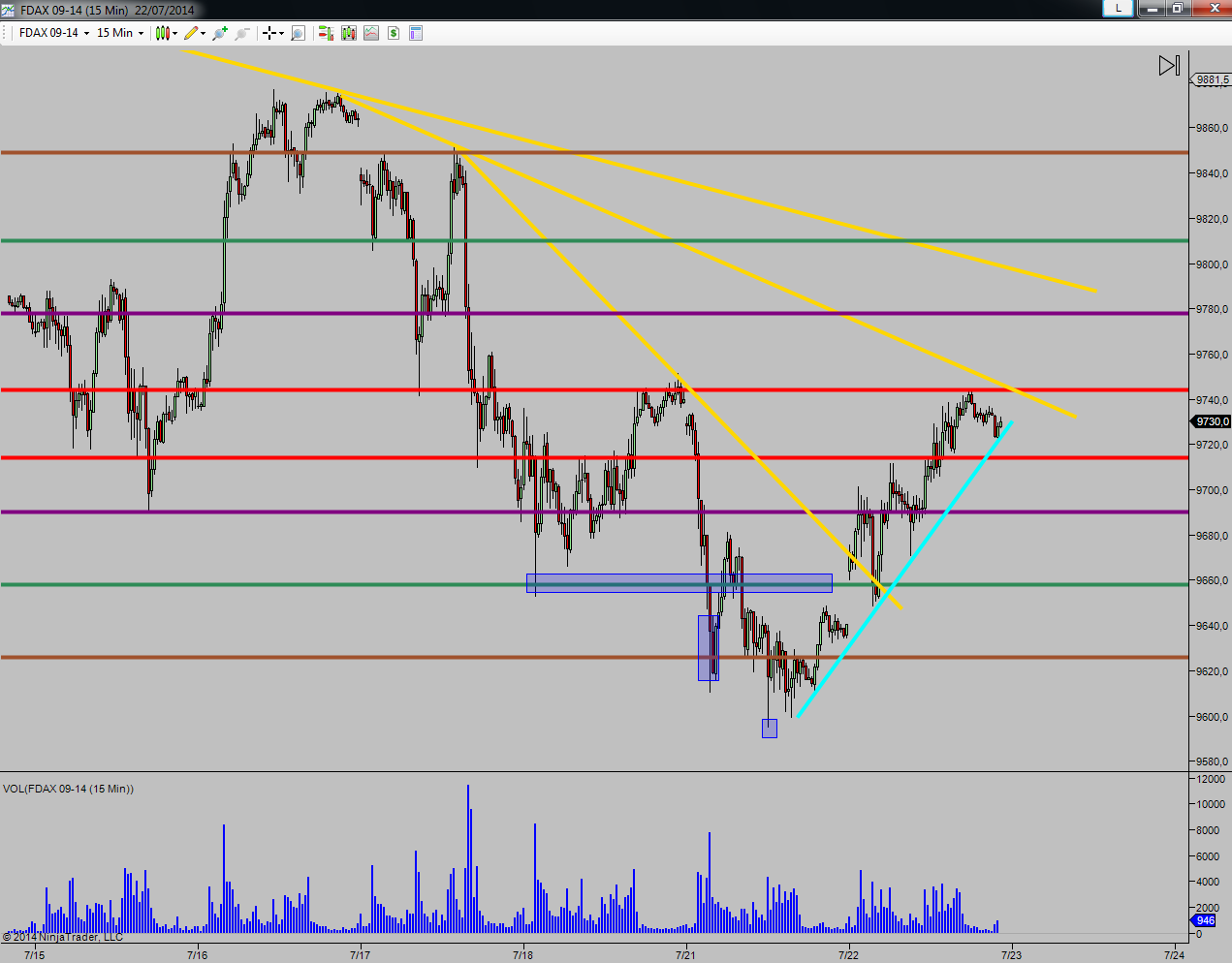Expand the cursor type dropdown arrow
1232x963 pixels.
(x=282, y=33)
